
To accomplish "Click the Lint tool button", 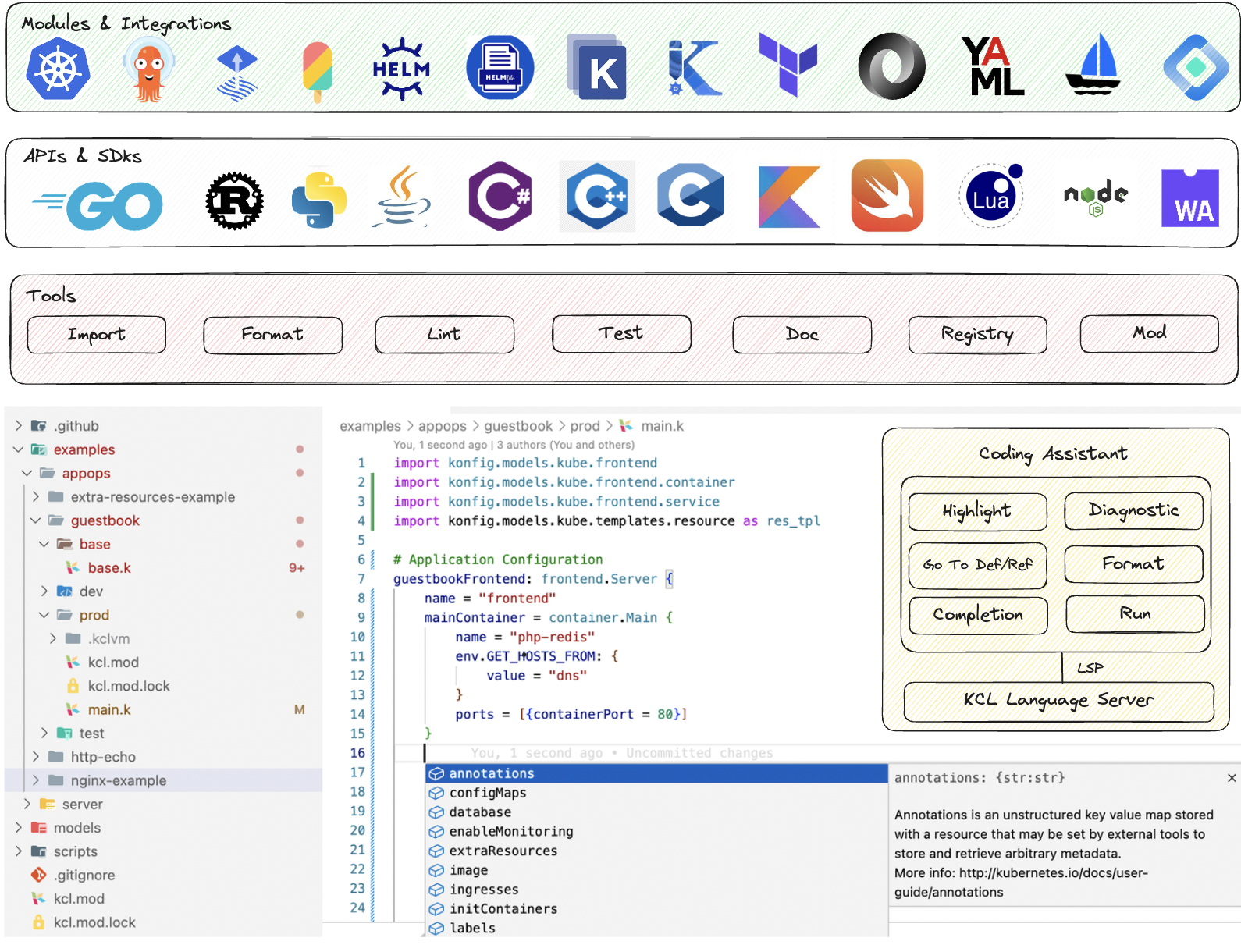I will coord(444,335).
